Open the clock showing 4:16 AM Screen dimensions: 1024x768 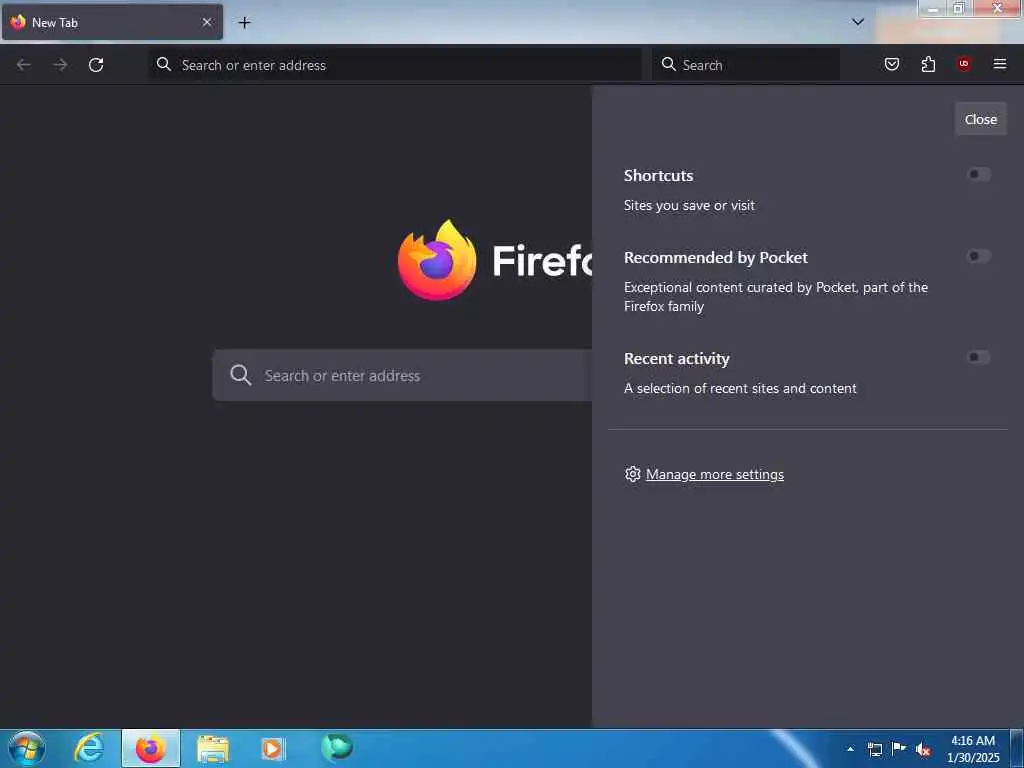pos(973,748)
